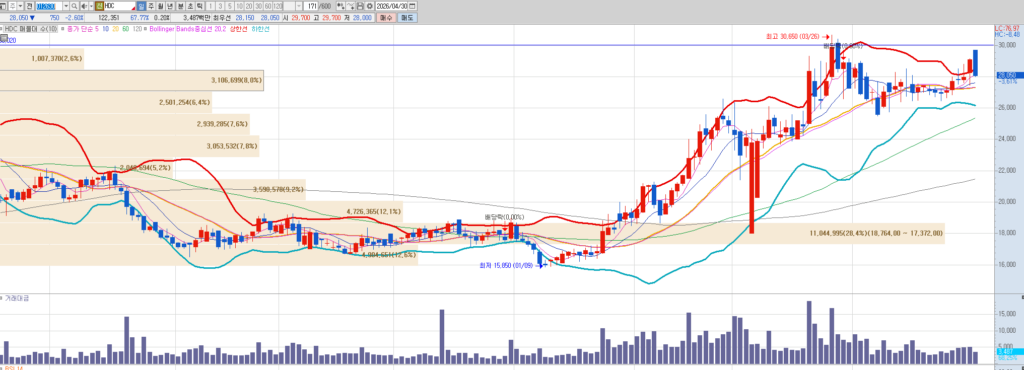Viewport: 1024px width, 370px height.
Task: Select the 주 weekly chart period
Action: tap(152, 6)
